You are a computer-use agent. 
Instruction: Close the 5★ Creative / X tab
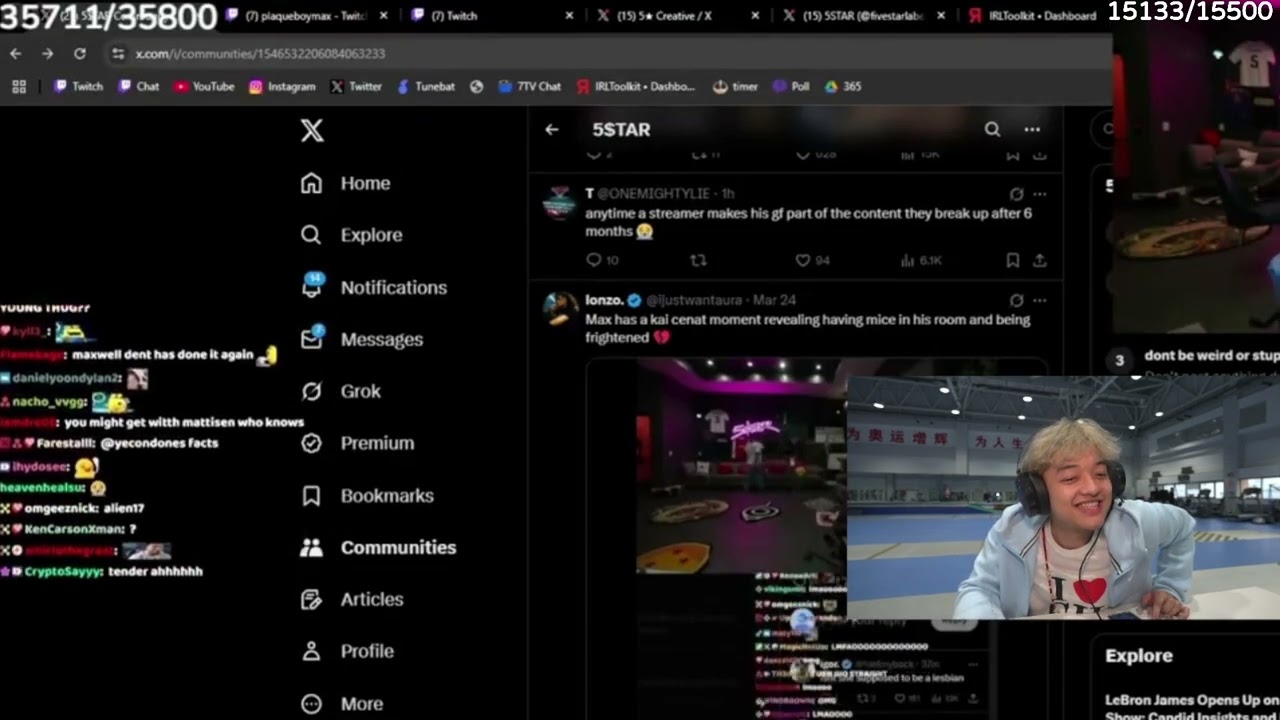(x=755, y=16)
